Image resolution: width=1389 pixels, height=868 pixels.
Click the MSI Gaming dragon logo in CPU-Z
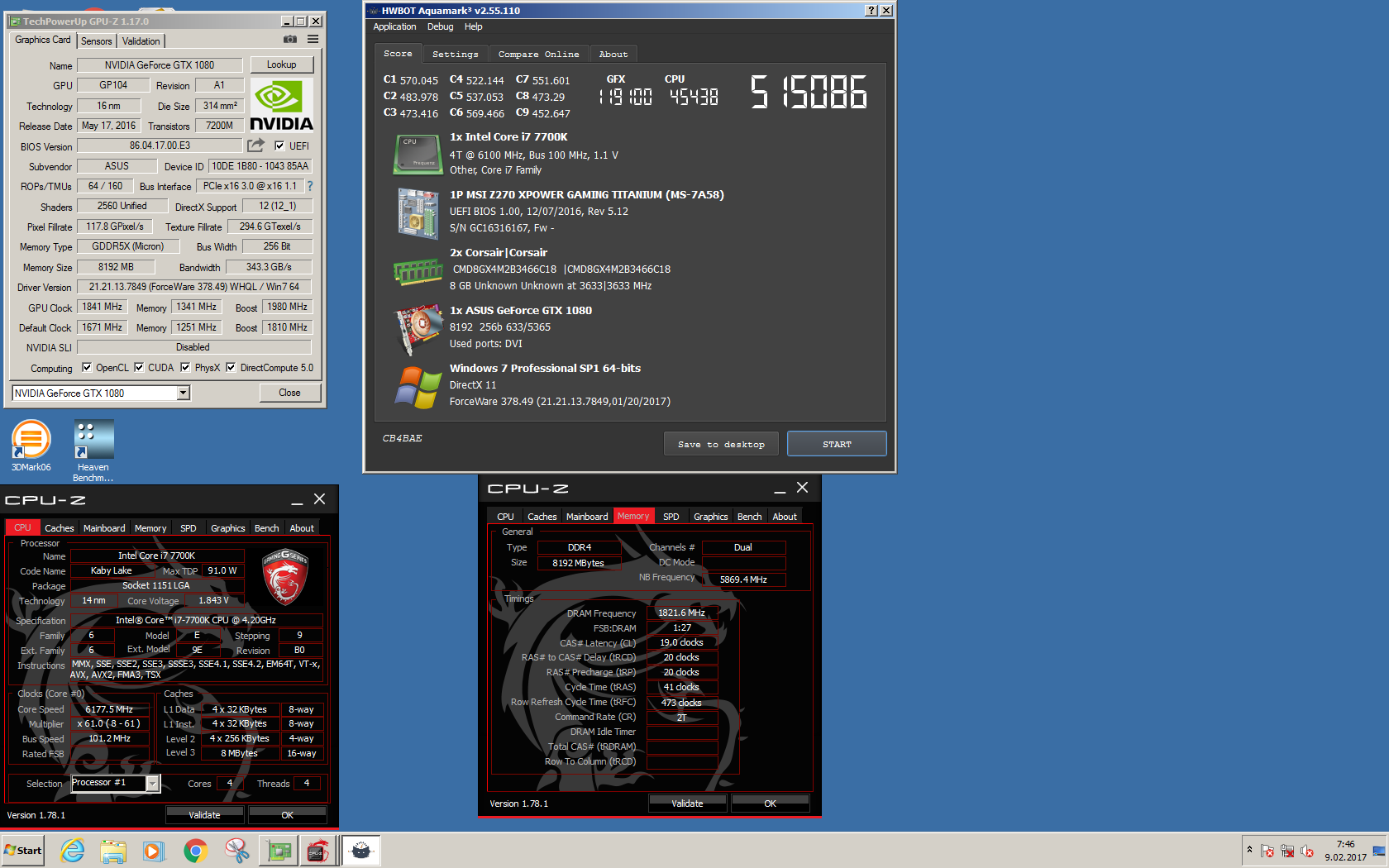pos(285,577)
